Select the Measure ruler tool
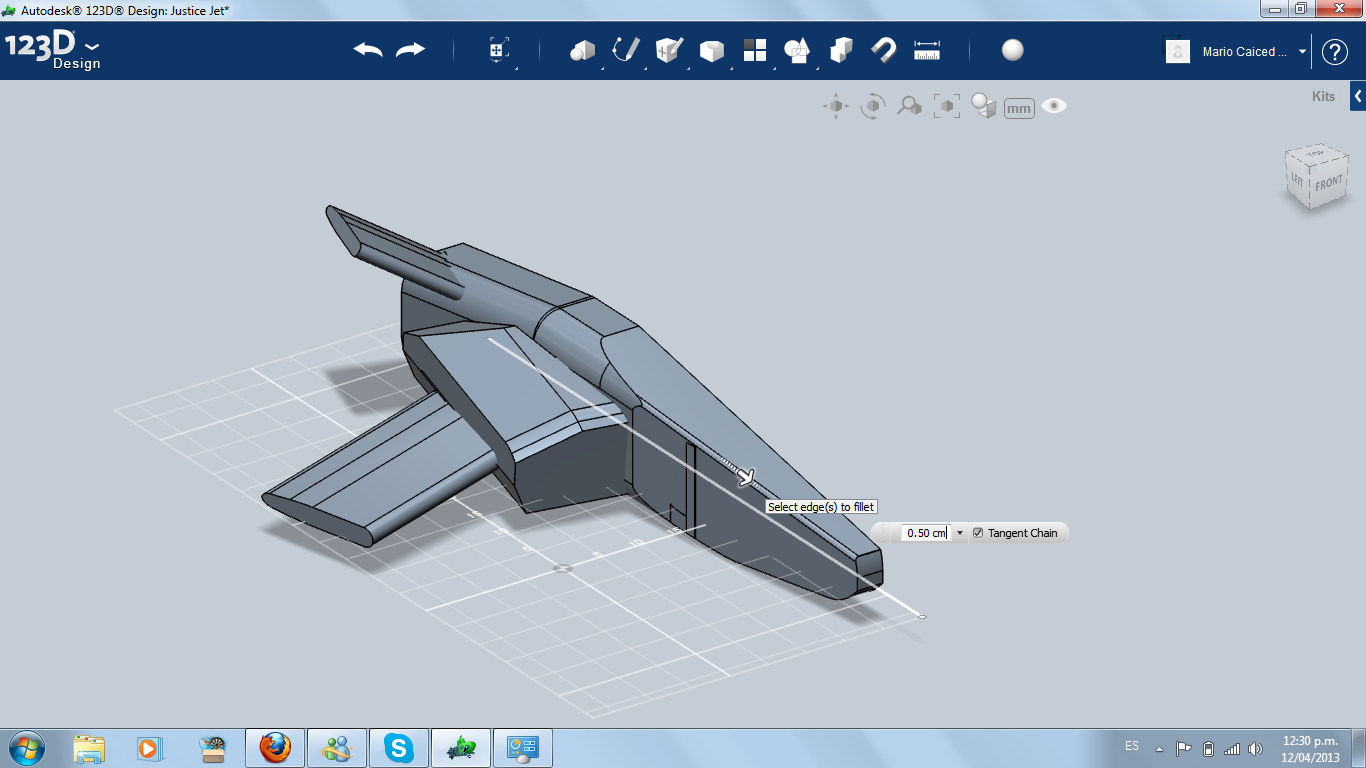The width and height of the screenshot is (1366, 768). tap(927, 50)
